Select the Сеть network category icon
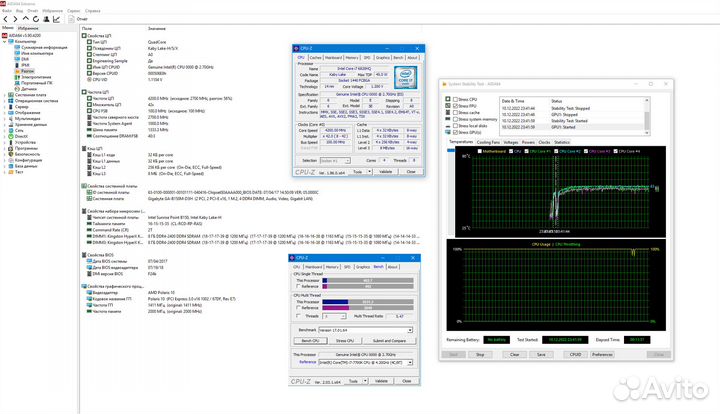Screen dimensions: 720x414 [11, 130]
